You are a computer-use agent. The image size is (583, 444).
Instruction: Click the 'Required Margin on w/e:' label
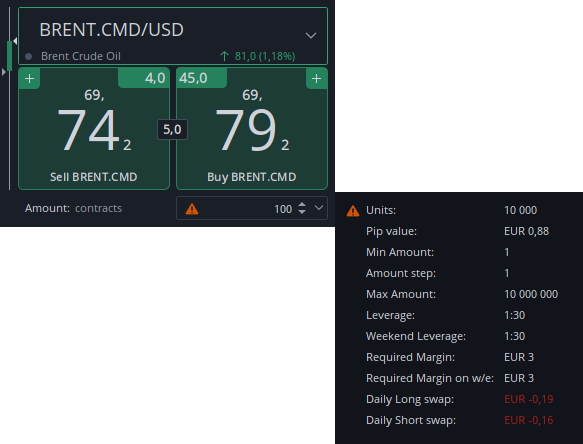pos(430,378)
